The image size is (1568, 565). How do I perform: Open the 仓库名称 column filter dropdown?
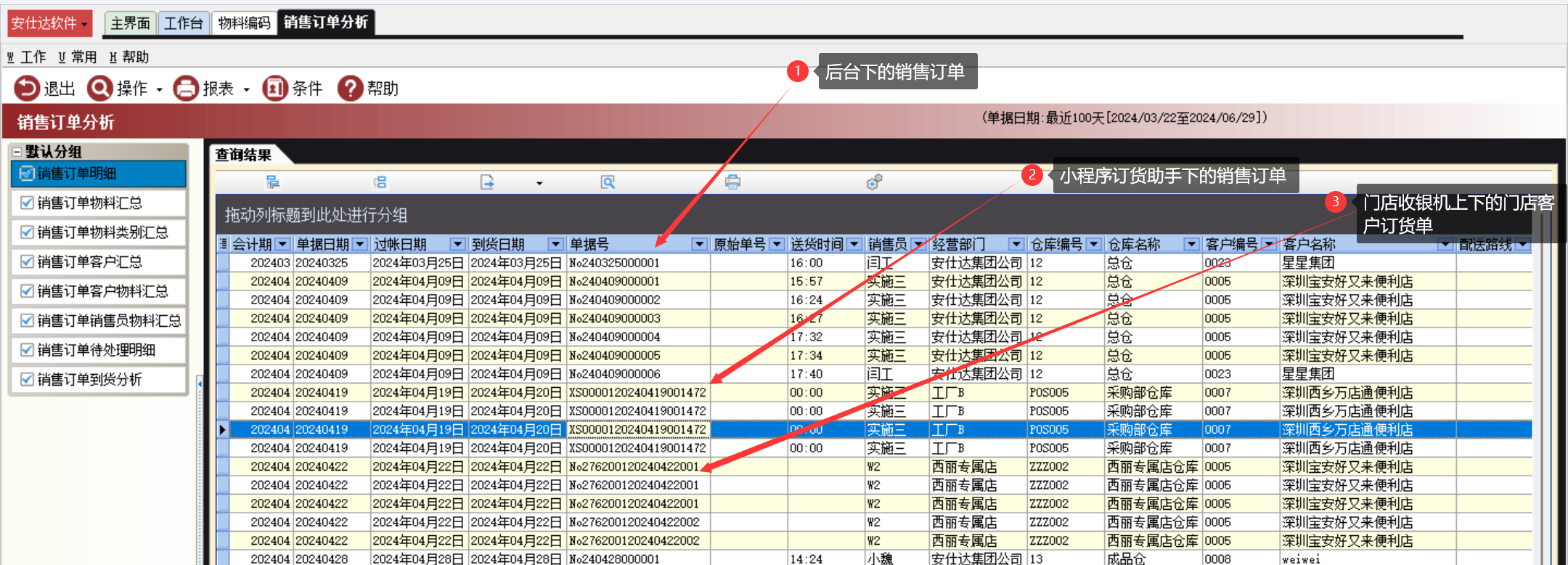point(1191,245)
